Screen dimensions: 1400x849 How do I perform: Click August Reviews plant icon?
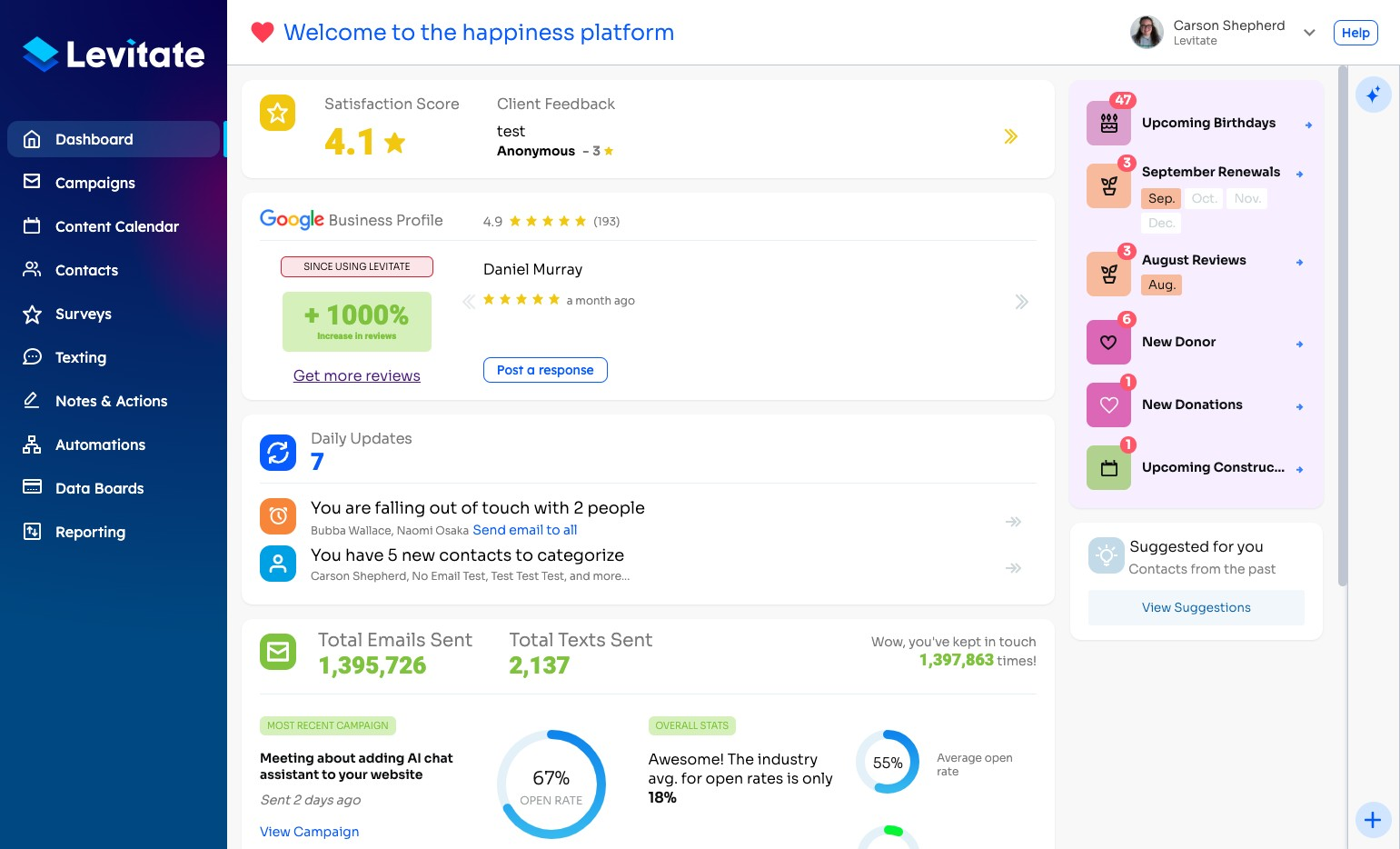point(1109,274)
